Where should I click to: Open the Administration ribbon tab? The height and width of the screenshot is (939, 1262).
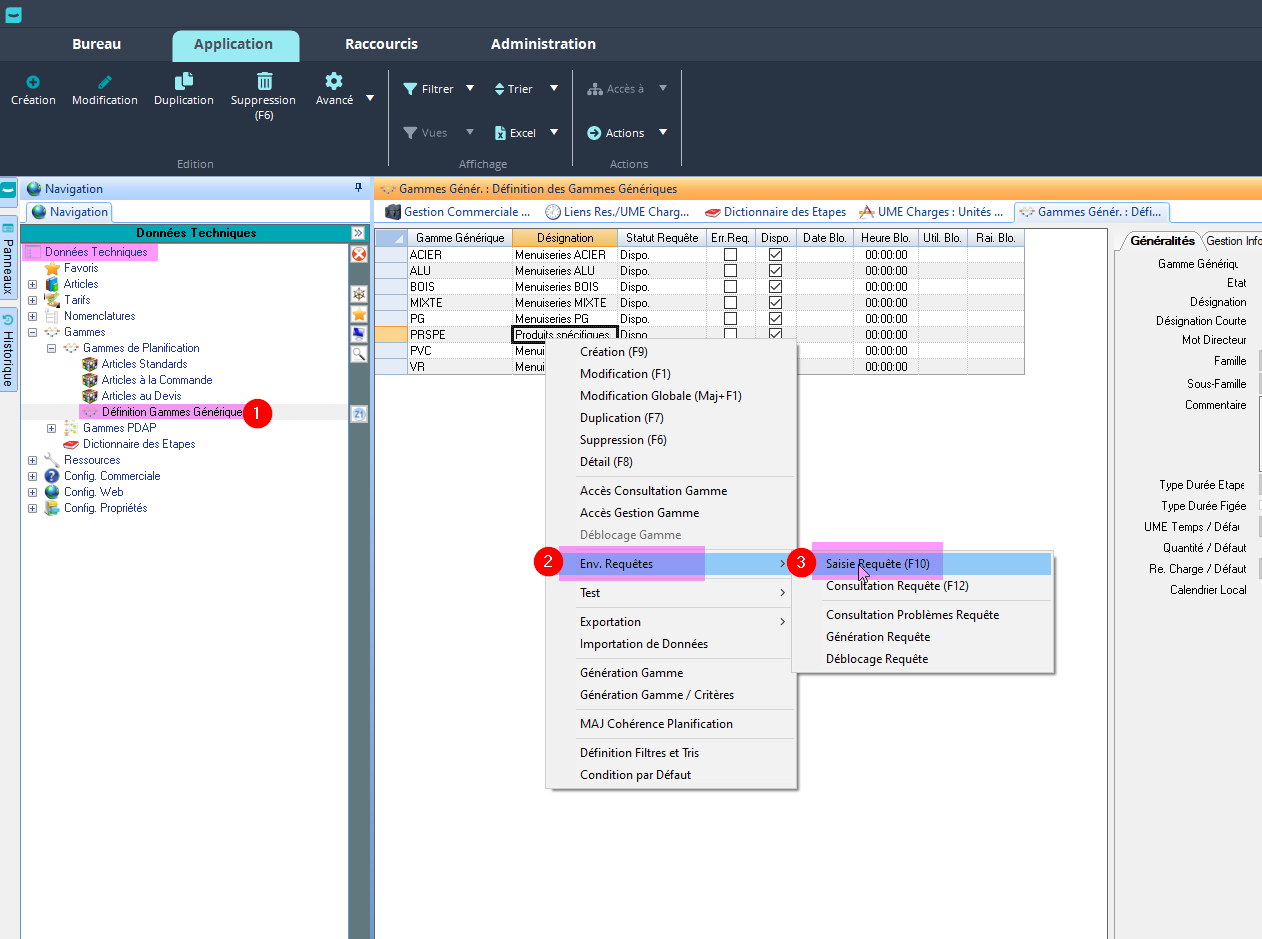coord(543,44)
